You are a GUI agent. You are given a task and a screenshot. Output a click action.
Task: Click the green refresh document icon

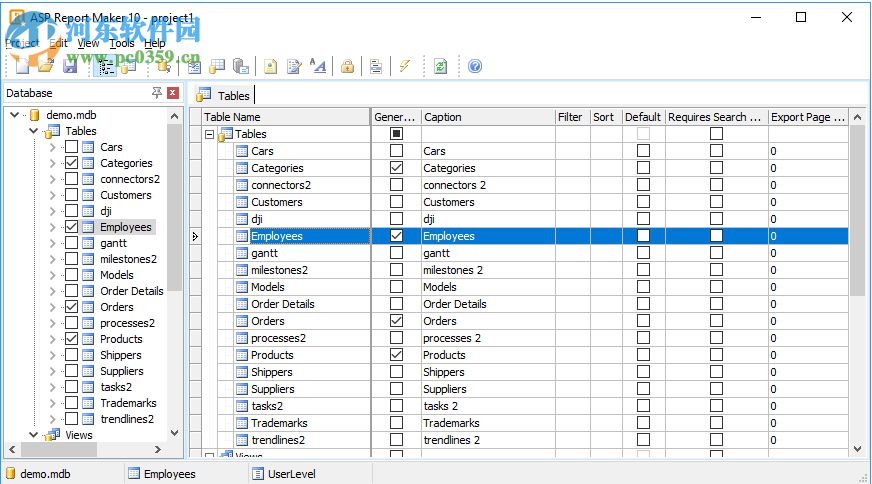(x=440, y=66)
